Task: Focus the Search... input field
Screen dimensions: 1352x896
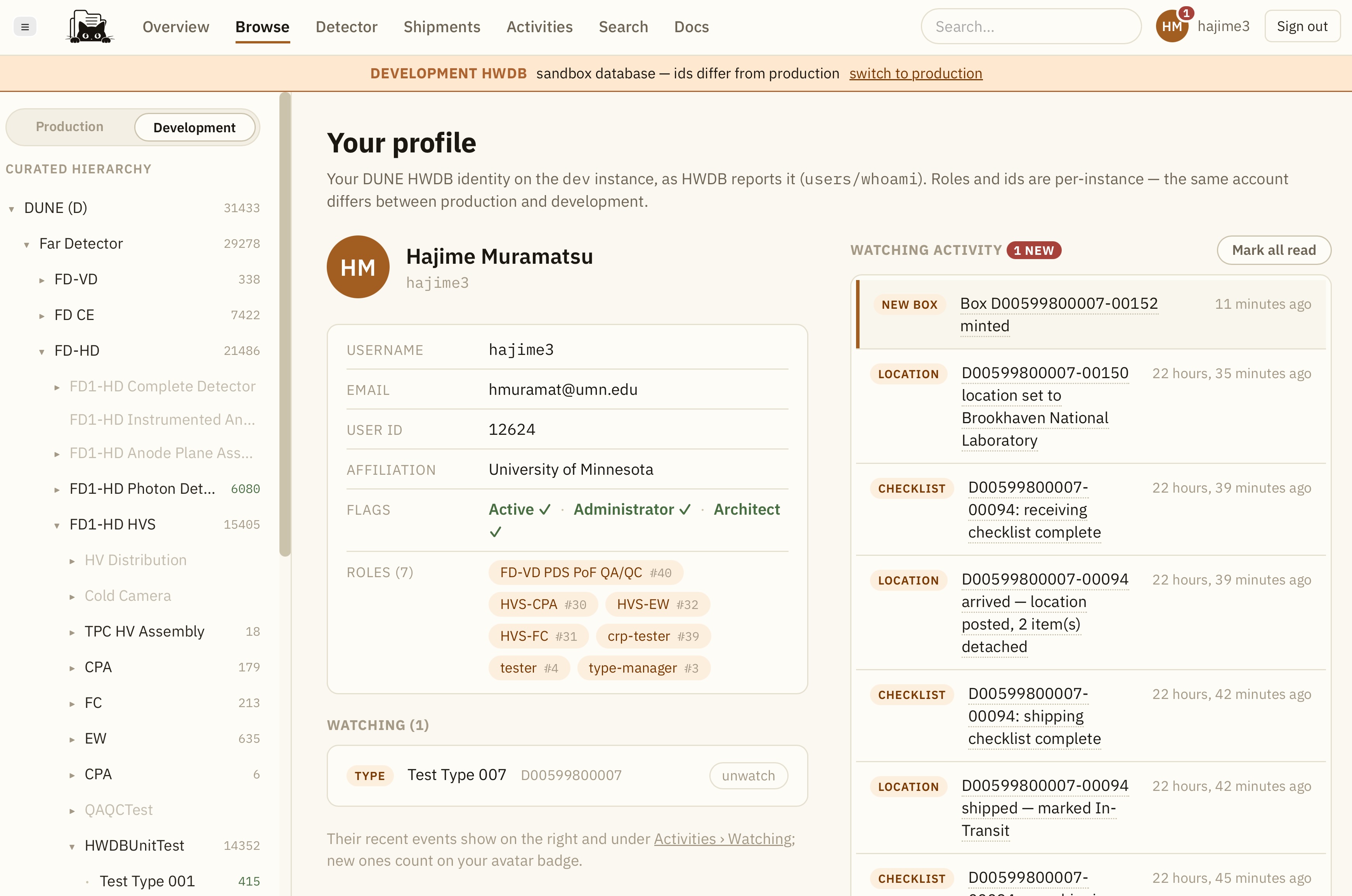Action: pyautogui.click(x=1031, y=26)
